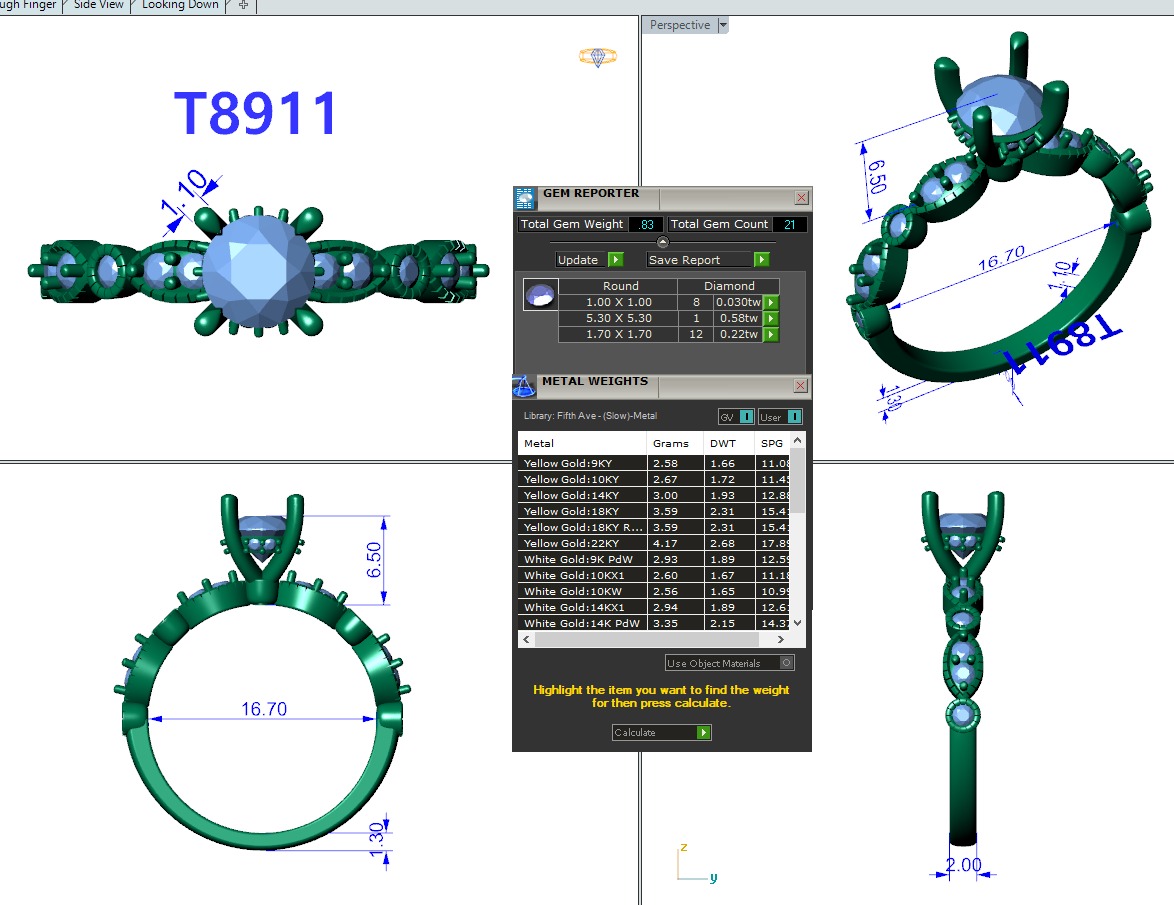
Task: Add a new viewport tab with plus
Action: point(243,5)
